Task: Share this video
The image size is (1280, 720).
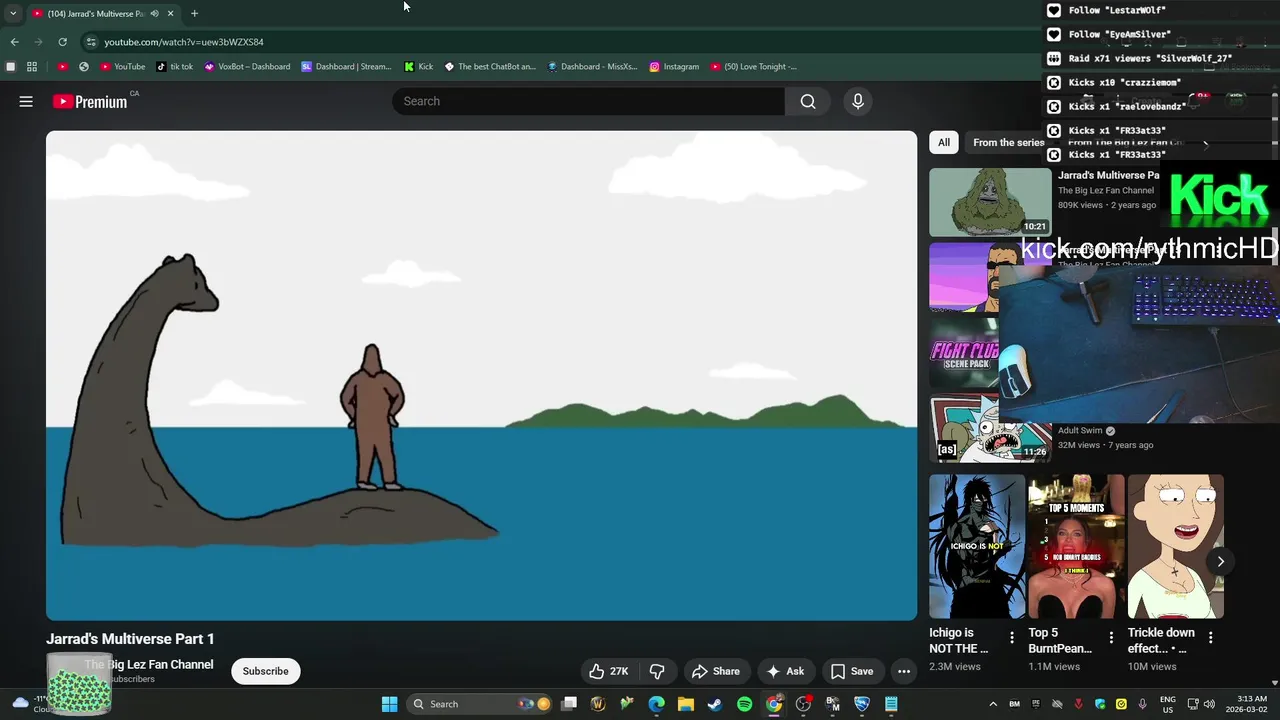Action: pos(716,671)
